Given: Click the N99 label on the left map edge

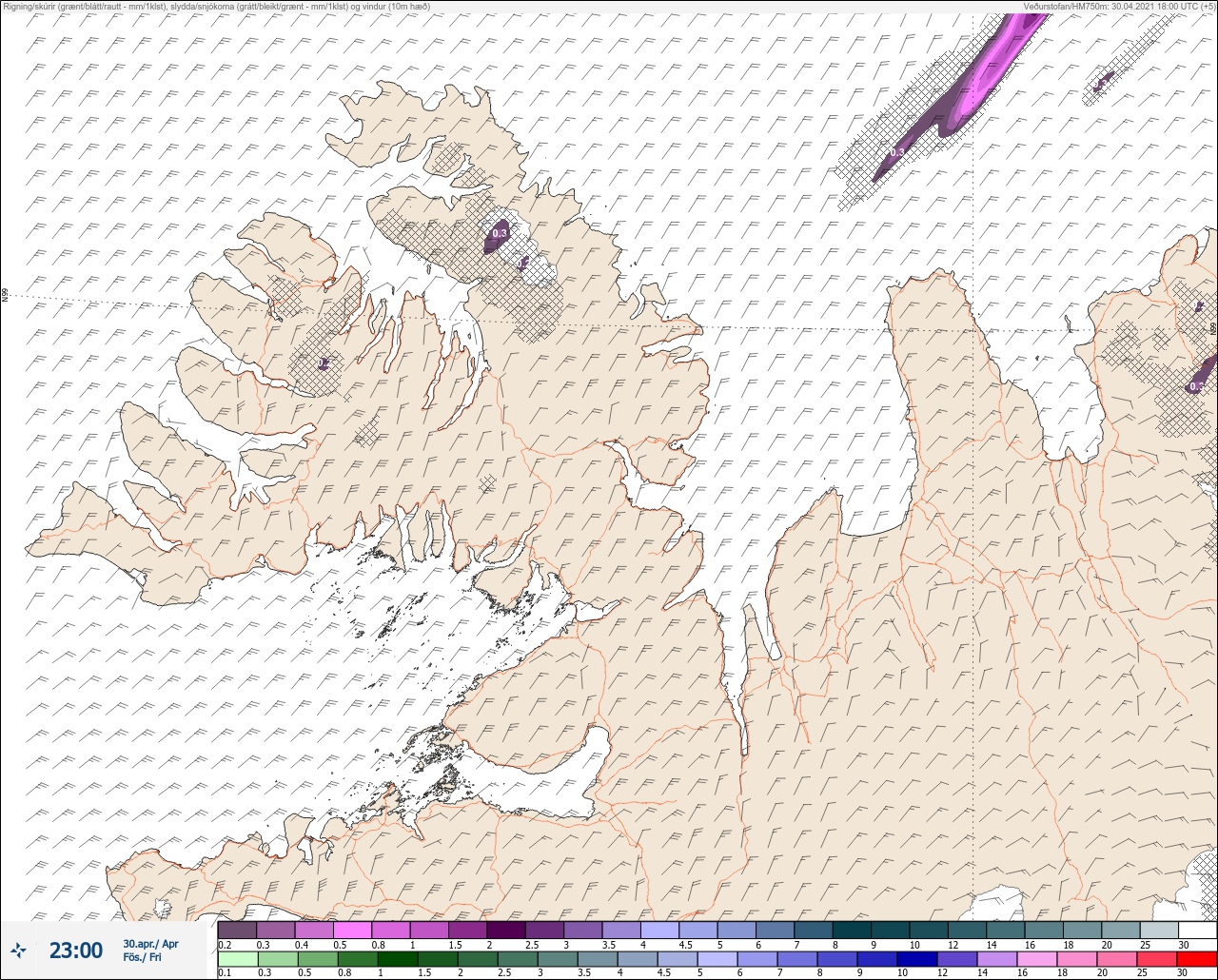Looking at the screenshot, I should click(x=5, y=295).
